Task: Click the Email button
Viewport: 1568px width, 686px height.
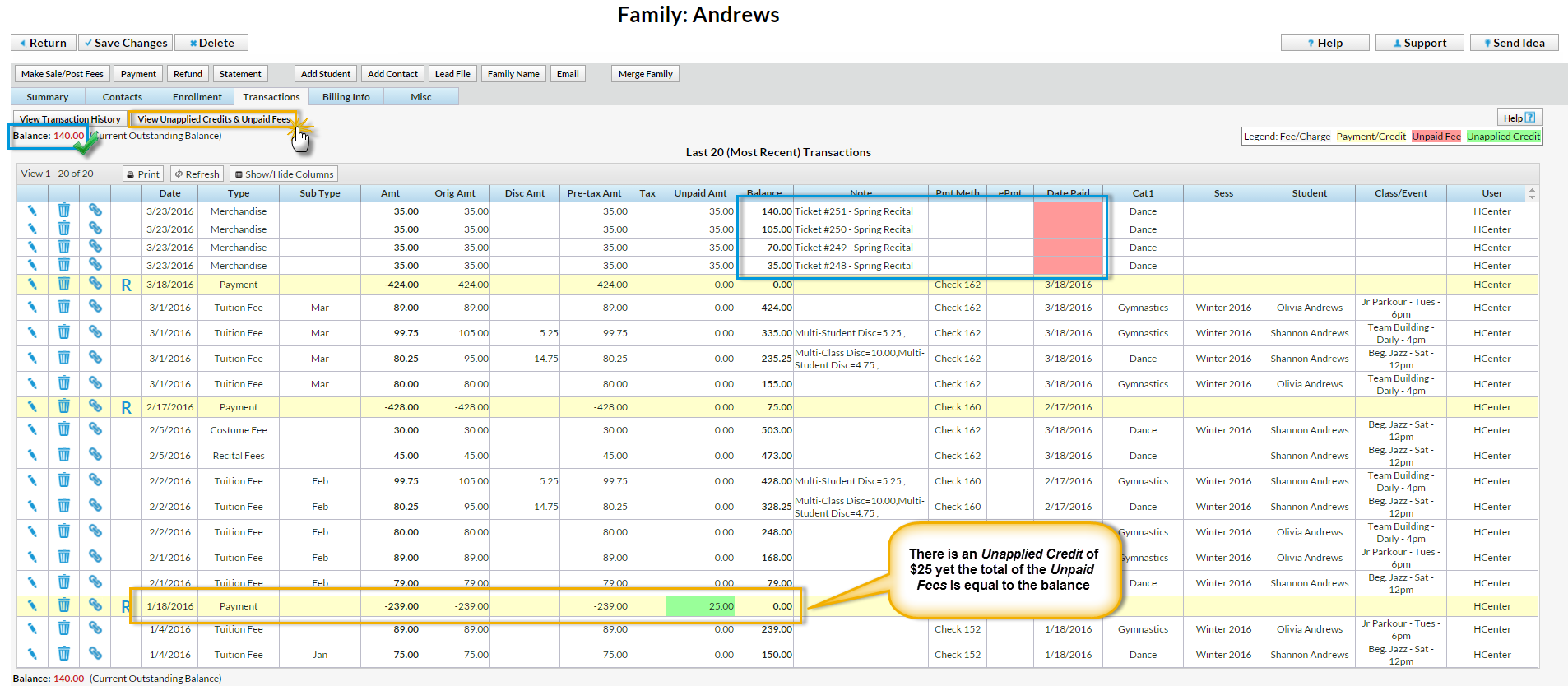Action: (x=568, y=74)
